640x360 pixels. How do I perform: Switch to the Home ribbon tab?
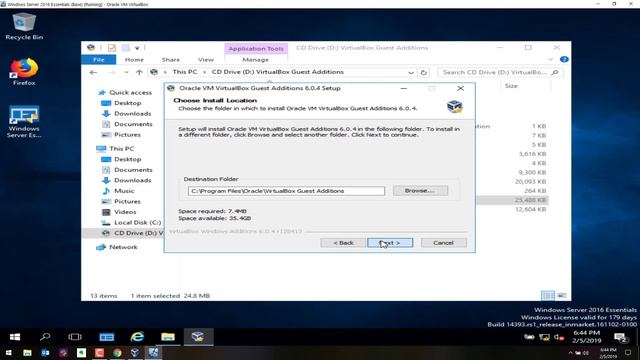pyautogui.click(x=134, y=60)
